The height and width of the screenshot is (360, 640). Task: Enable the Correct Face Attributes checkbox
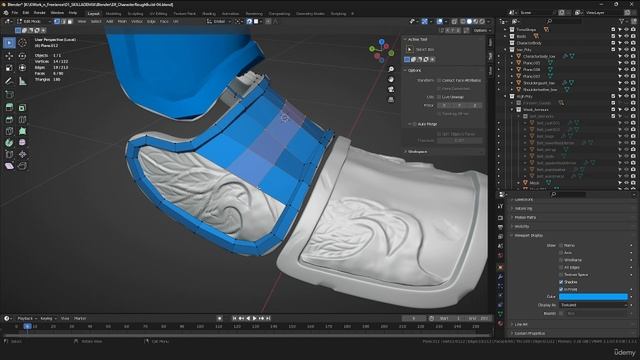tap(439, 80)
